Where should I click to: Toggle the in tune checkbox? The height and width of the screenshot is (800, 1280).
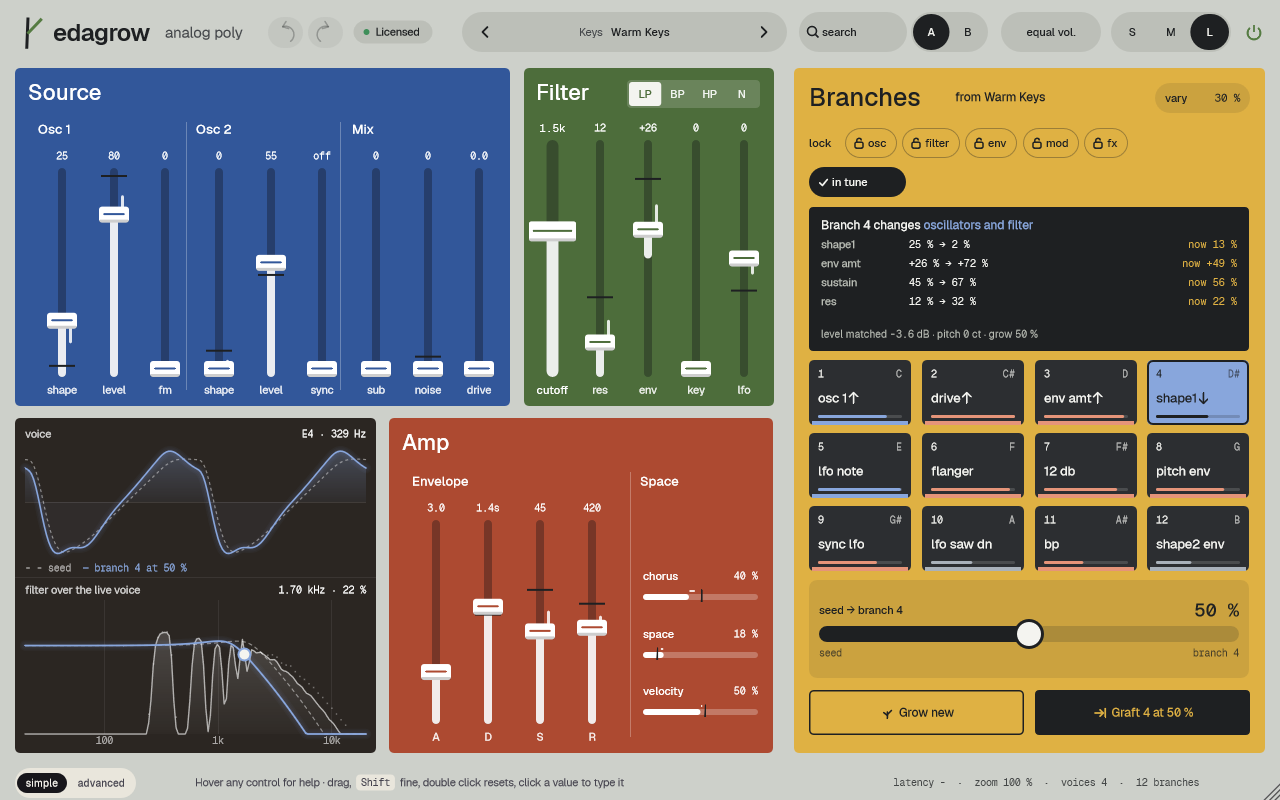pyautogui.click(x=857, y=182)
